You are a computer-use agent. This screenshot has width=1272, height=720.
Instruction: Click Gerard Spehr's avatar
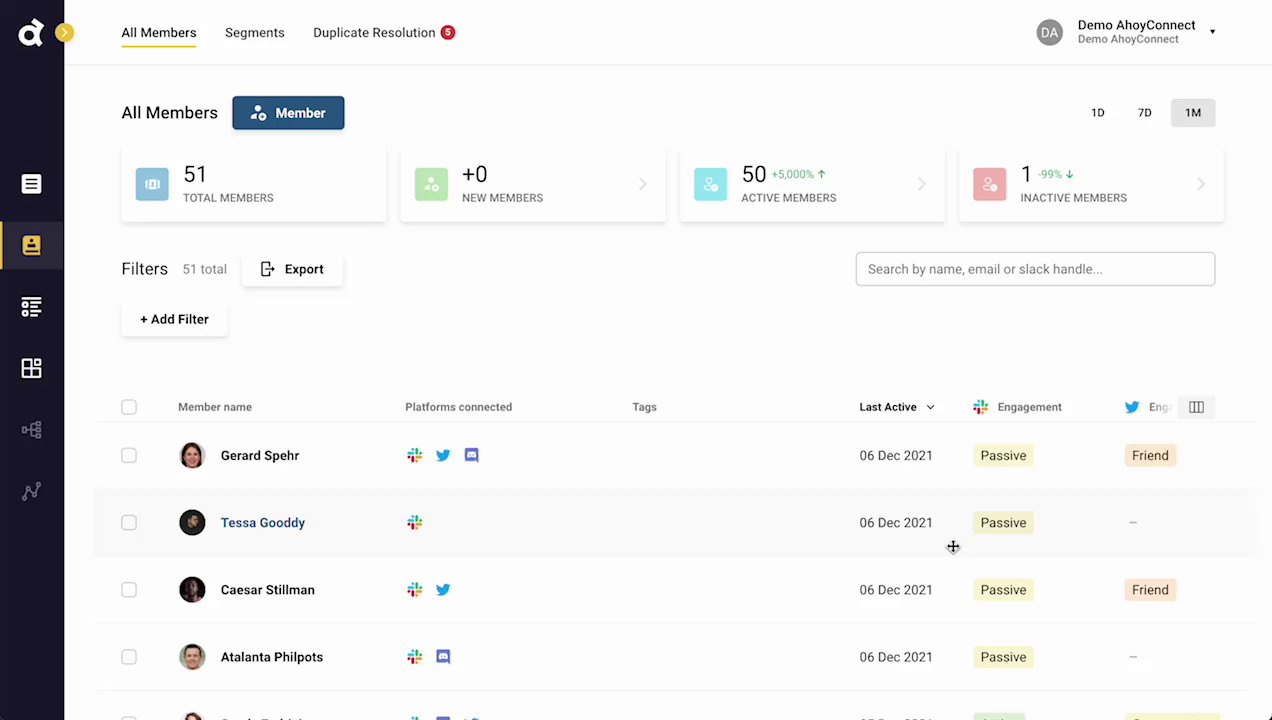tap(192, 455)
